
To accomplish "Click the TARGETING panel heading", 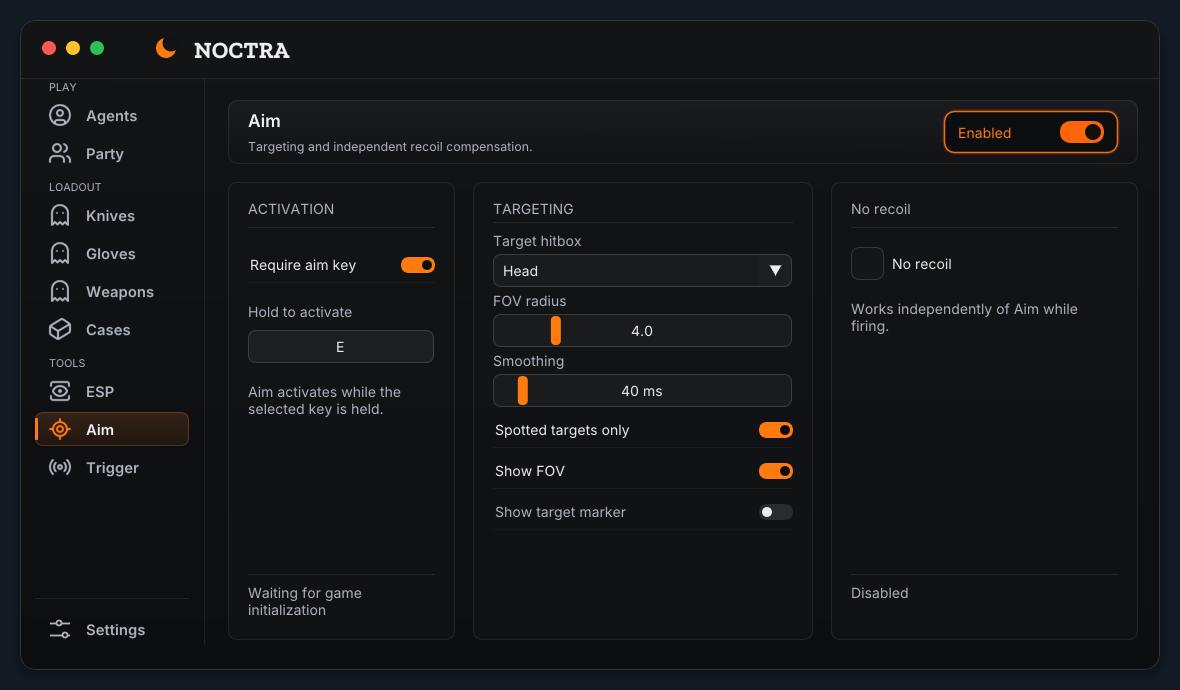I will [x=533, y=209].
